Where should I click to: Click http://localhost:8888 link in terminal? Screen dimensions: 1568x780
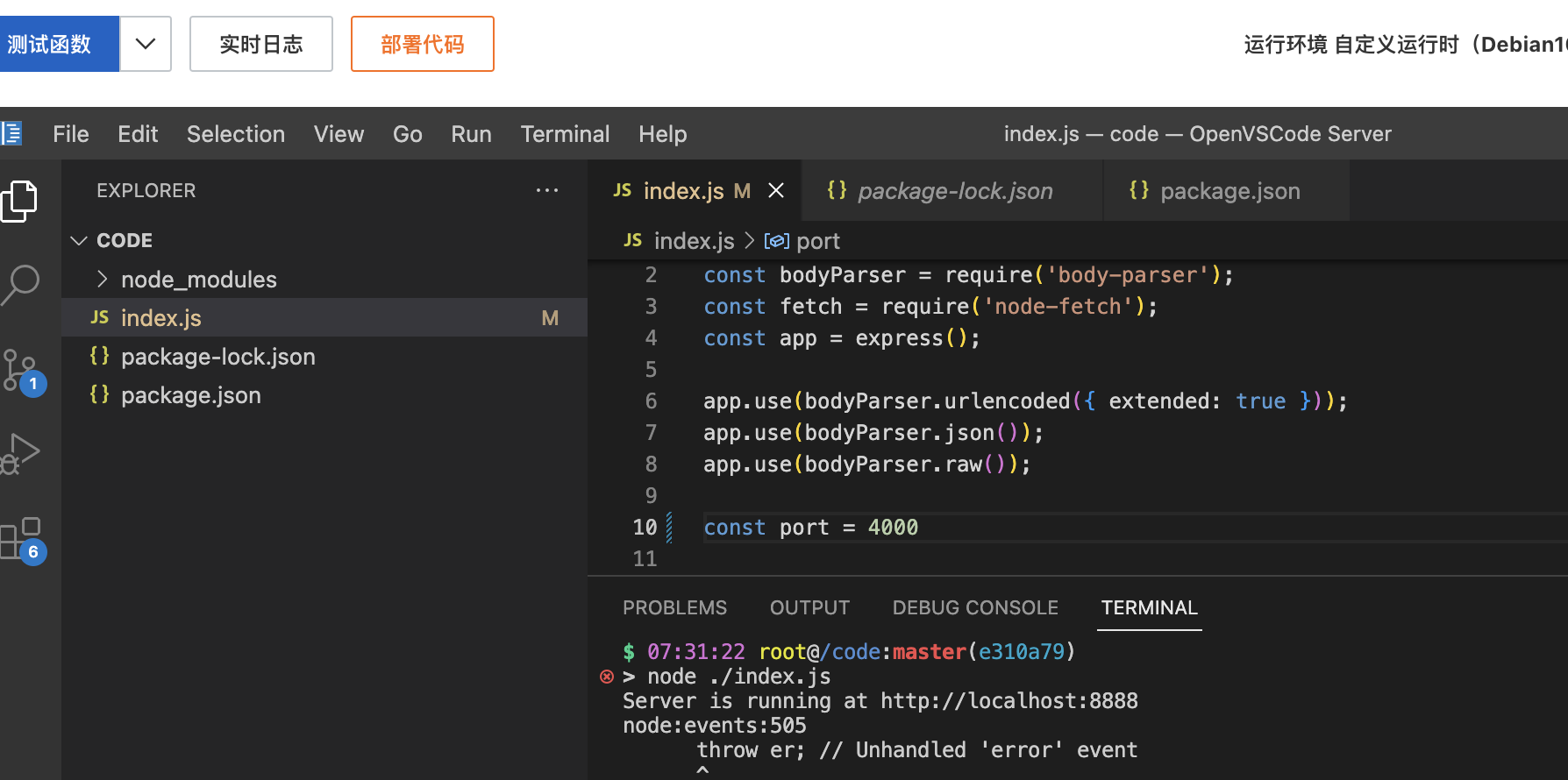click(1009, 700)
